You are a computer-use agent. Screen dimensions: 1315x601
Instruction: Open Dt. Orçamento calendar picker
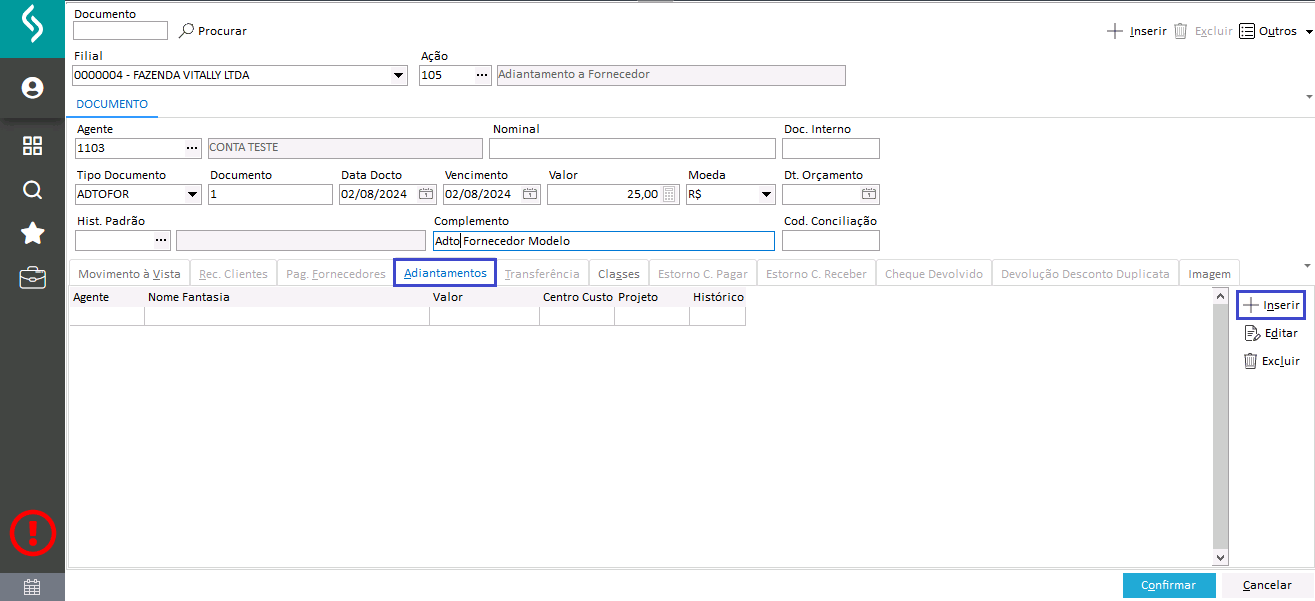coord(869,194)
